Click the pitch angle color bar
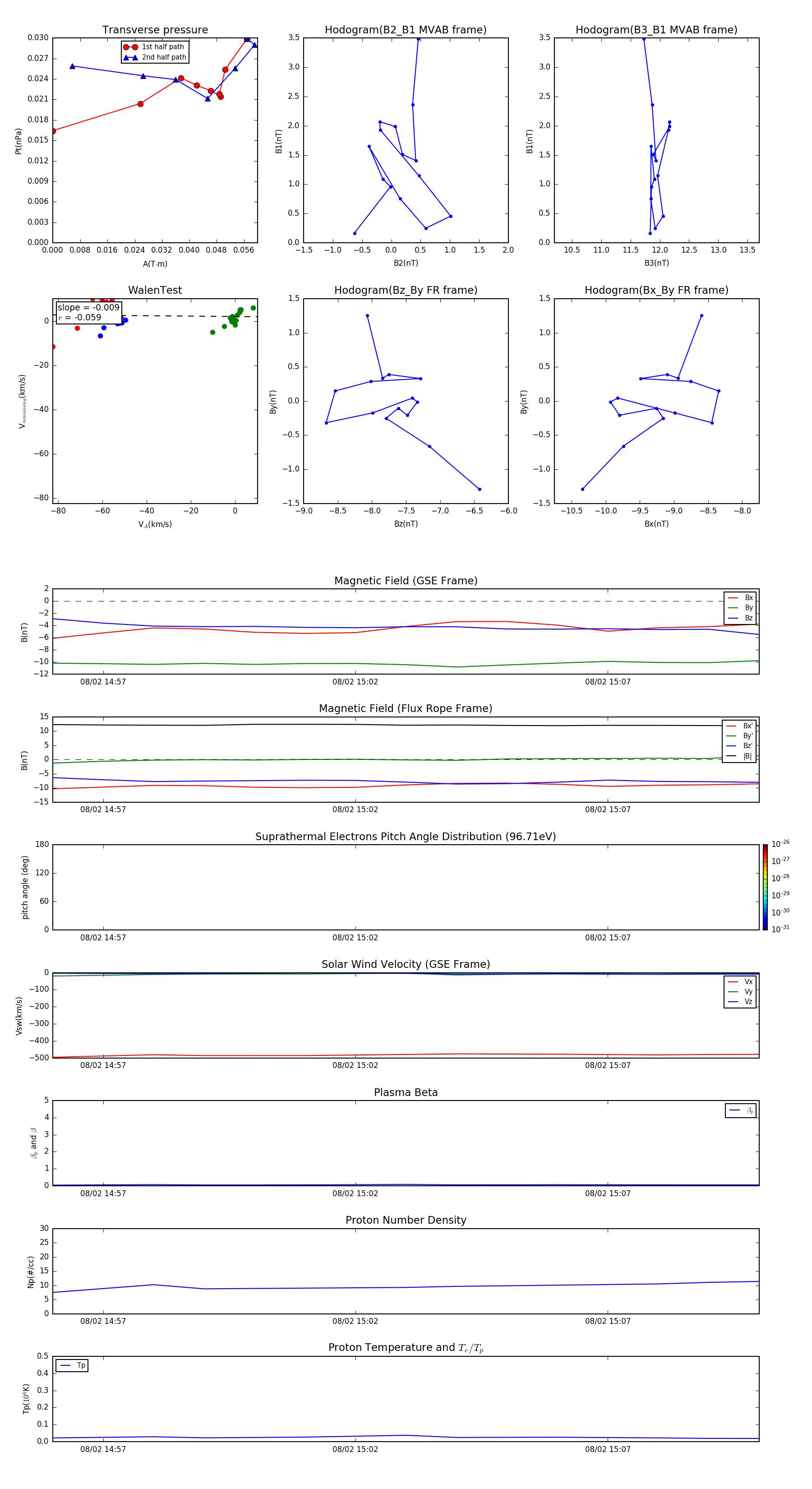Image resolution: width=812 pixels, height=1489 pixels. click(765, 887)
